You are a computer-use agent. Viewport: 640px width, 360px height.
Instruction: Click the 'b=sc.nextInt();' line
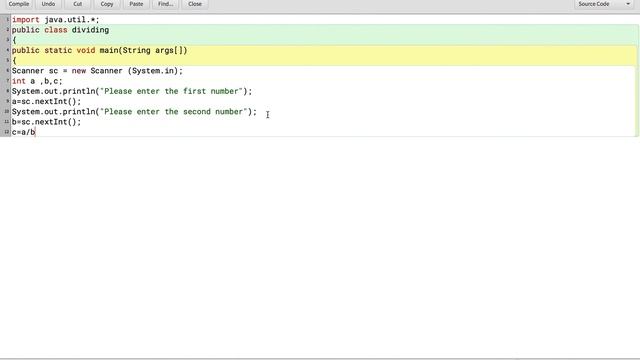(47, 122)
